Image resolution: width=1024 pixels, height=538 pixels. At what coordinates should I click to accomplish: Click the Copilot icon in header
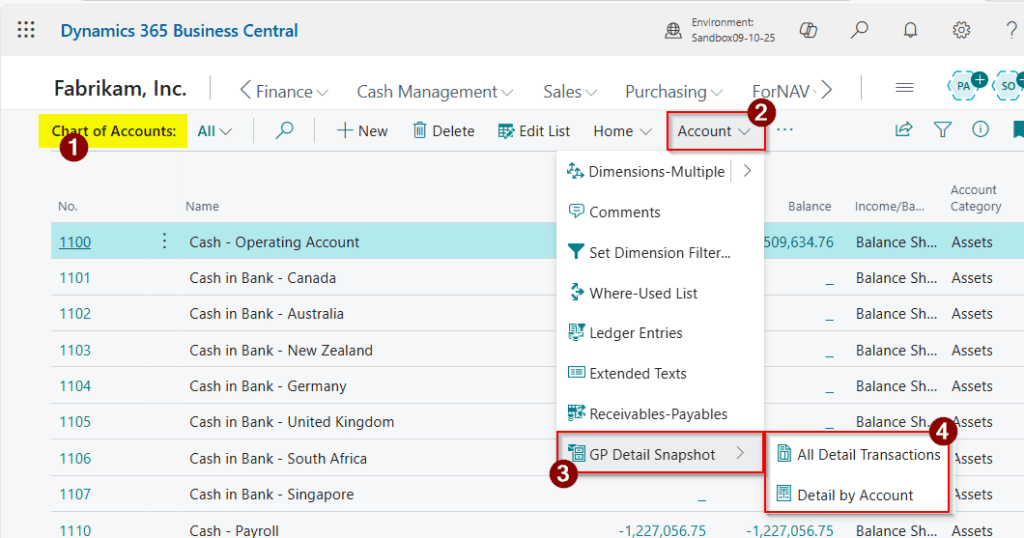point(808,30)
